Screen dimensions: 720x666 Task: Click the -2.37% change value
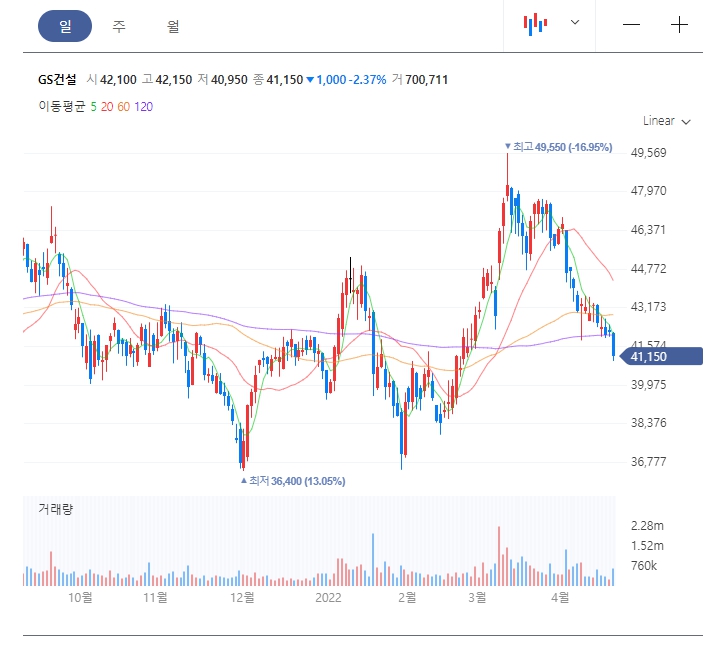point(367,80)
